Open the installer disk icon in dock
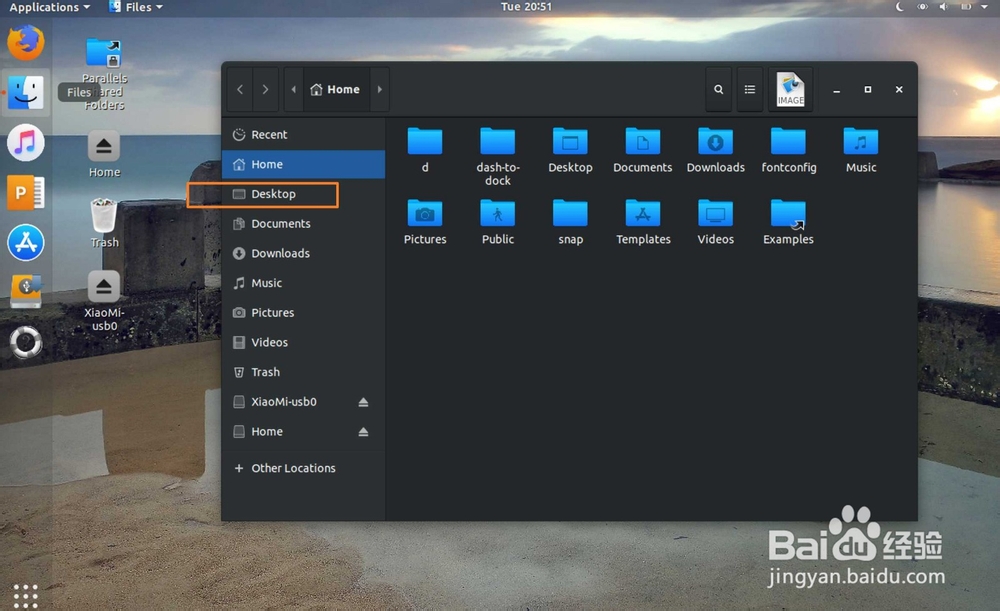The image size is (1000, 611). pyautogui.click(x=26, y=291)
